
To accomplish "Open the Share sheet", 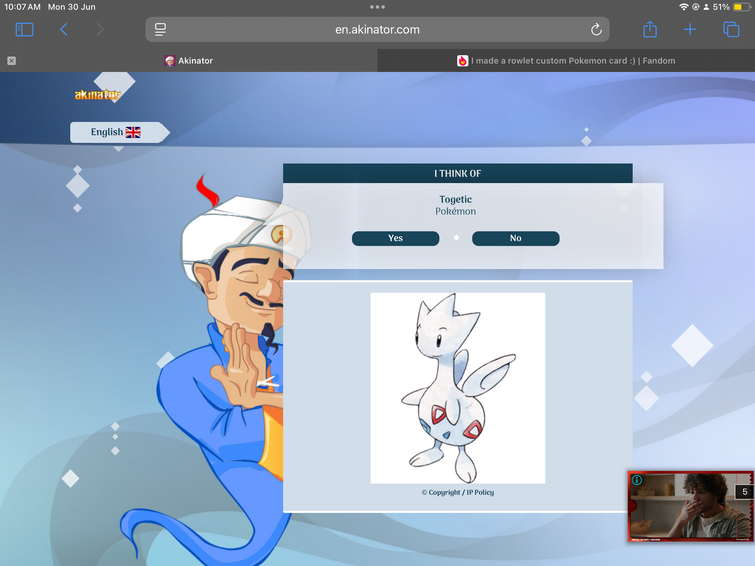I will [650, 29].
